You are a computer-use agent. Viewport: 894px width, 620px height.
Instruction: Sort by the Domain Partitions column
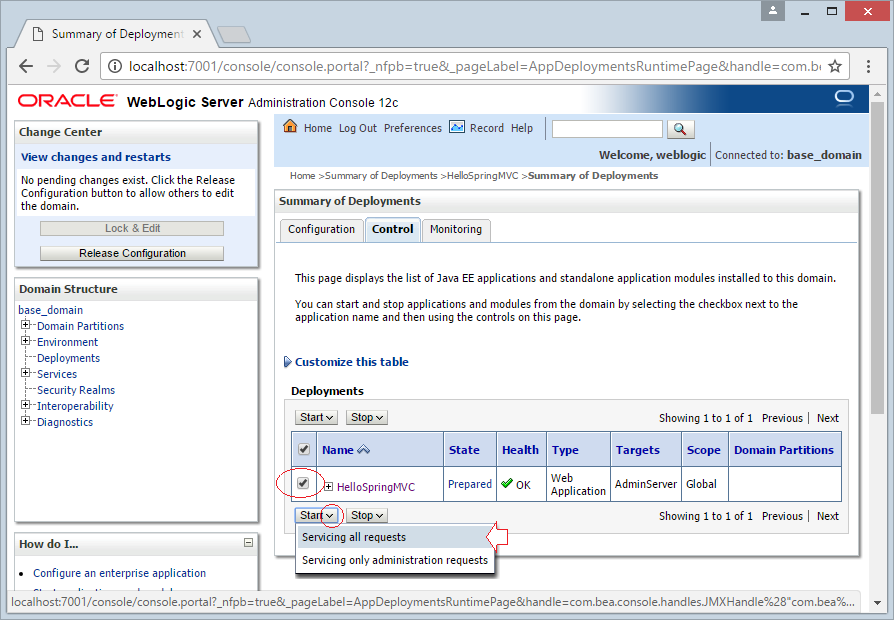[x=784, y=450]
